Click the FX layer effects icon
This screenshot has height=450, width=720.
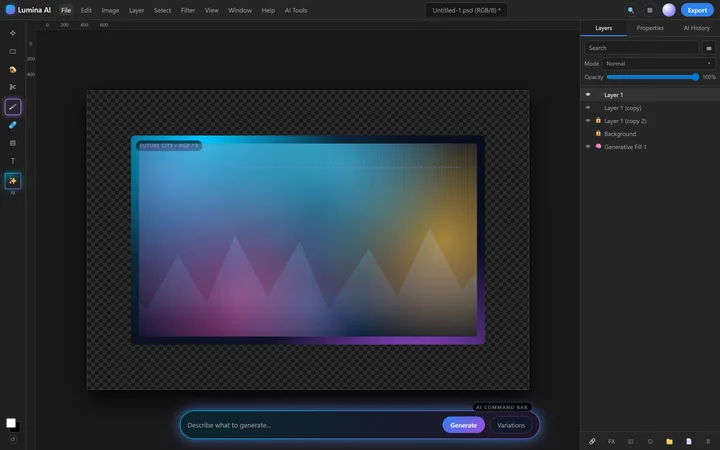(x=611, y=441)
